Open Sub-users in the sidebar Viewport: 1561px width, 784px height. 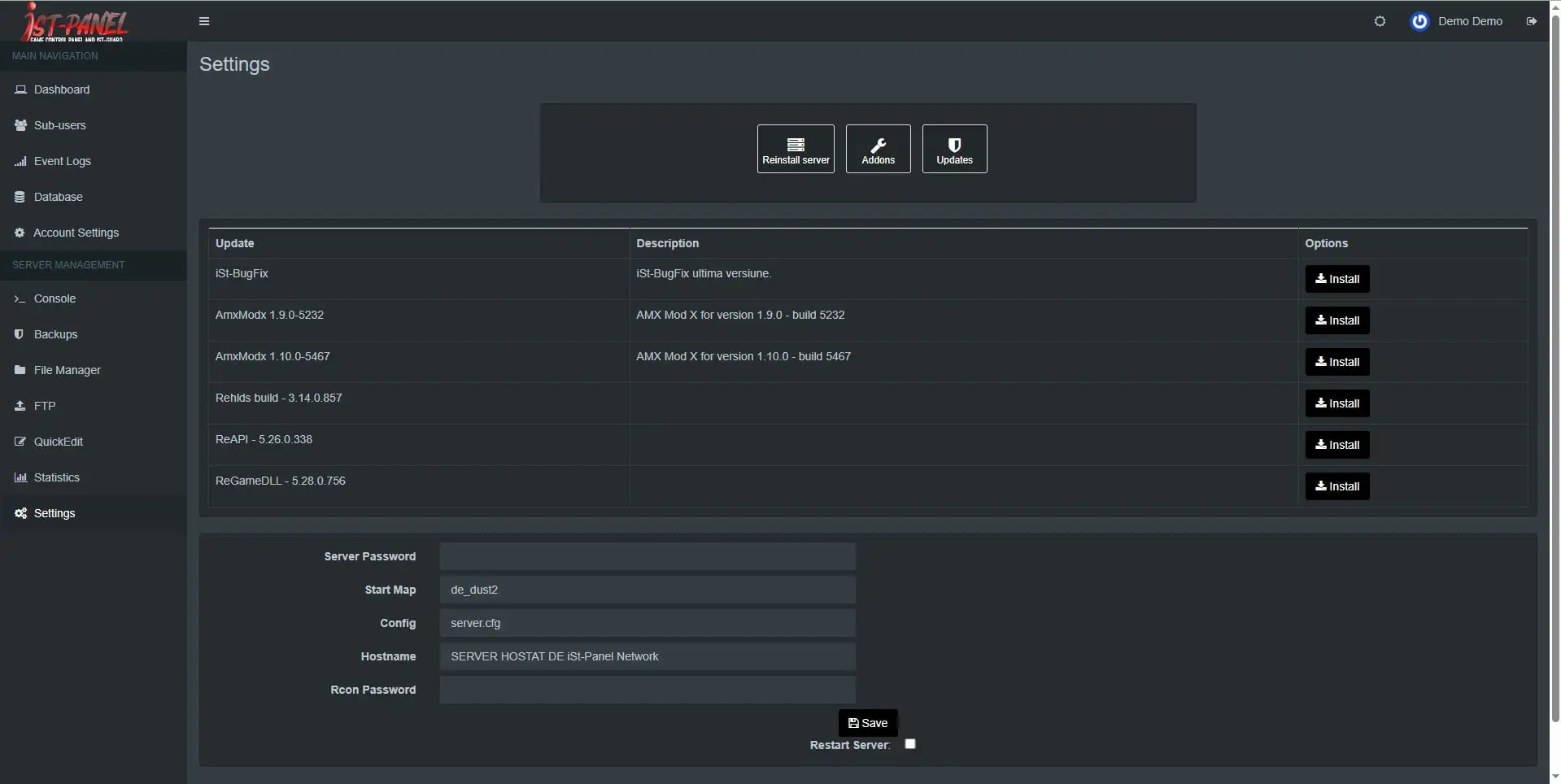point(94,125)
